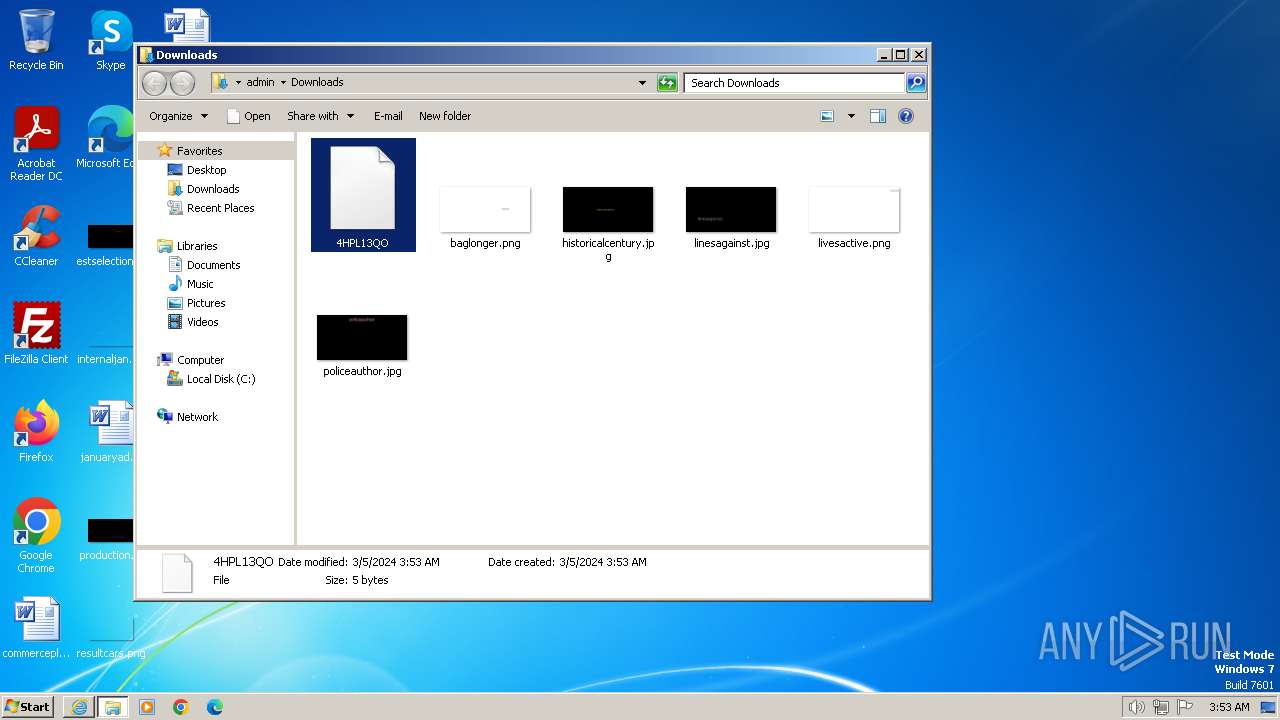1280x720 pixels.
Task: Select Recent Places in navigation pane
Action: click(220, 208)
